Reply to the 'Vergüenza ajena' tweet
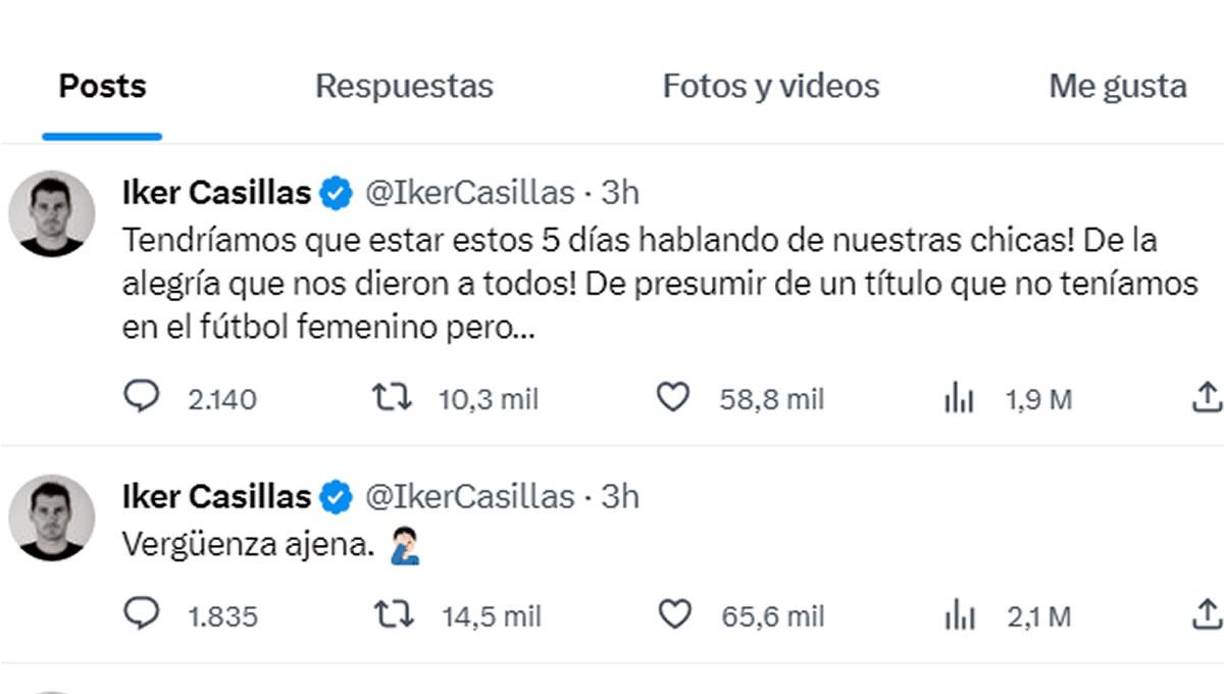 tap(143, 616)
